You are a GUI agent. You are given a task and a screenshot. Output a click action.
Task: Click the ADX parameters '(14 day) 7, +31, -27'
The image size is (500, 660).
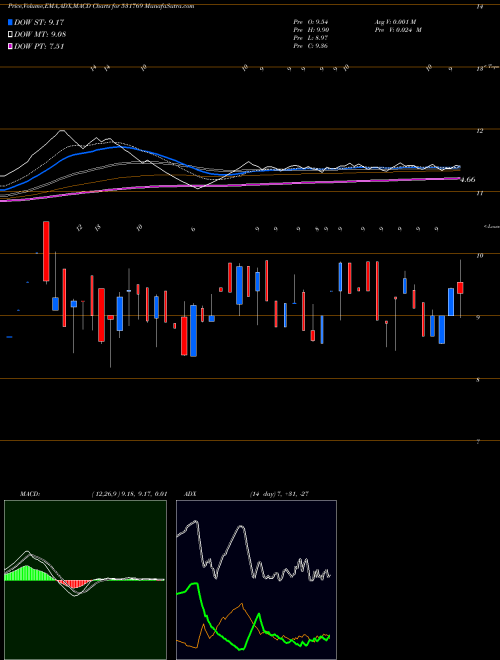pos(279,494)
